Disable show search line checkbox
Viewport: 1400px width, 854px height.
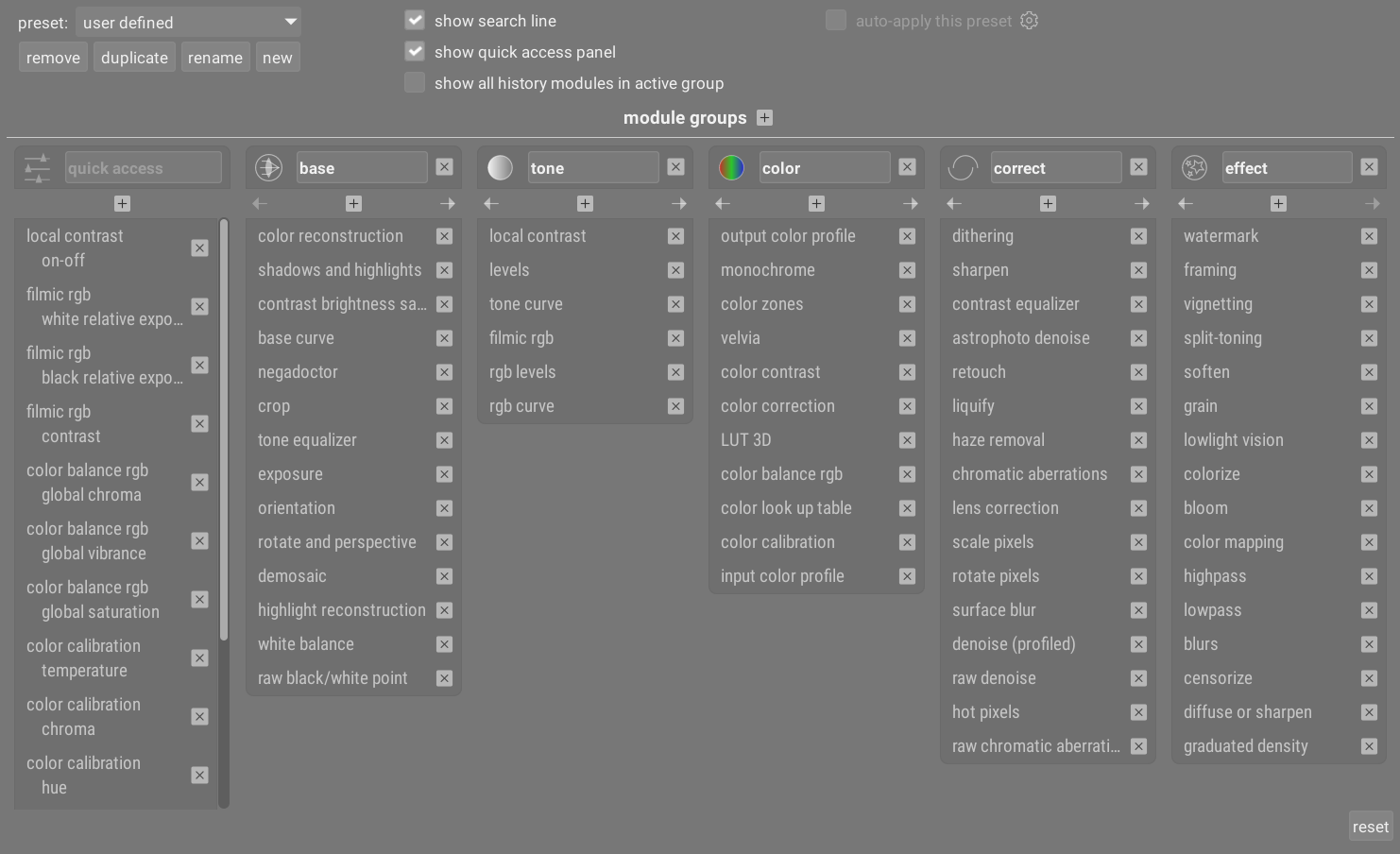click(415, 20)
